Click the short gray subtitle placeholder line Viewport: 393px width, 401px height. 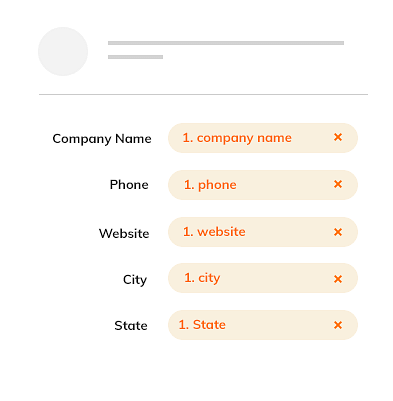tap(135, 57)
